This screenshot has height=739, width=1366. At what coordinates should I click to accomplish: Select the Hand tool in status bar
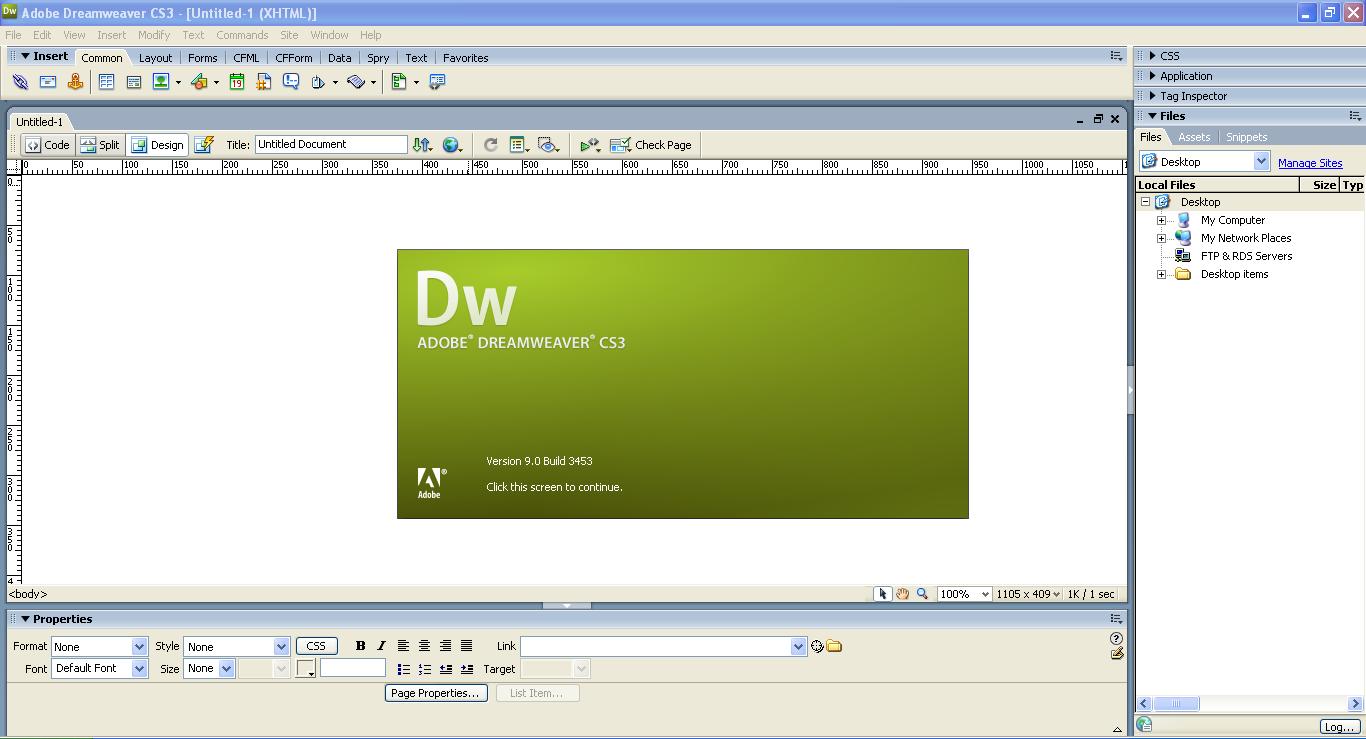tap(902, 594)
